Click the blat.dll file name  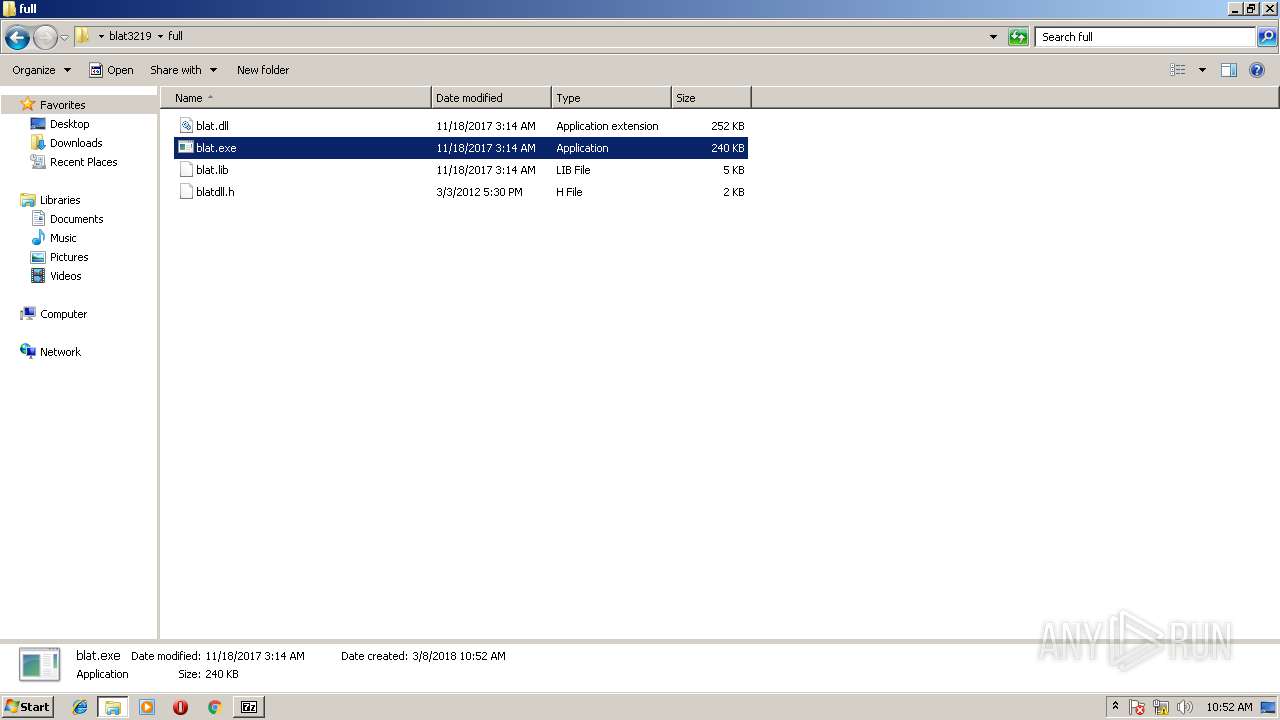point(212,126)
